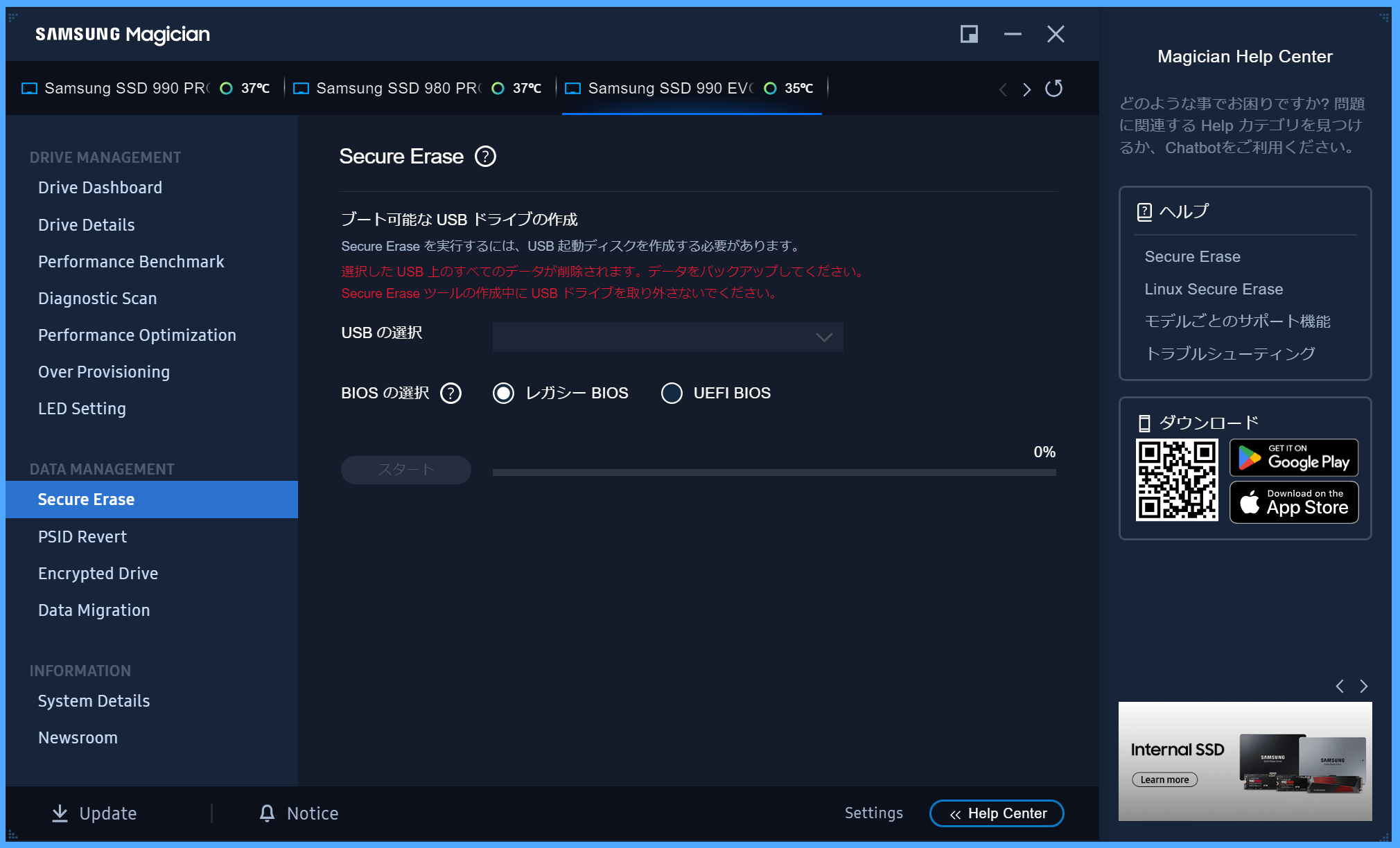Click the BIOS selection help question icon

(450, 394)
